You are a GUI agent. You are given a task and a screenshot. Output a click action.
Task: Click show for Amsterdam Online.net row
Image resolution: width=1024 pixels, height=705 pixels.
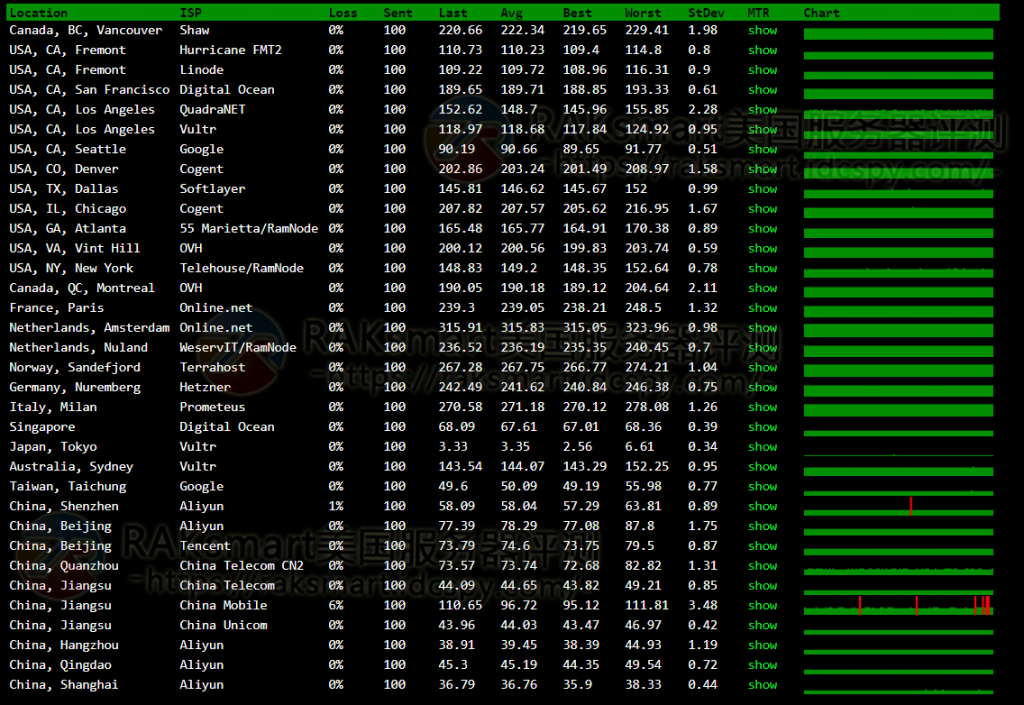762,328
